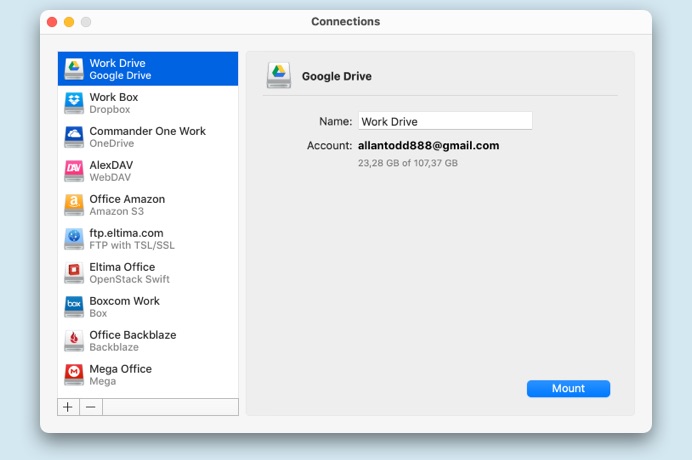692x460 pixels.
Task: Click the Amazon S3 icon beside Office Amazon
Action: coord(74,205)
